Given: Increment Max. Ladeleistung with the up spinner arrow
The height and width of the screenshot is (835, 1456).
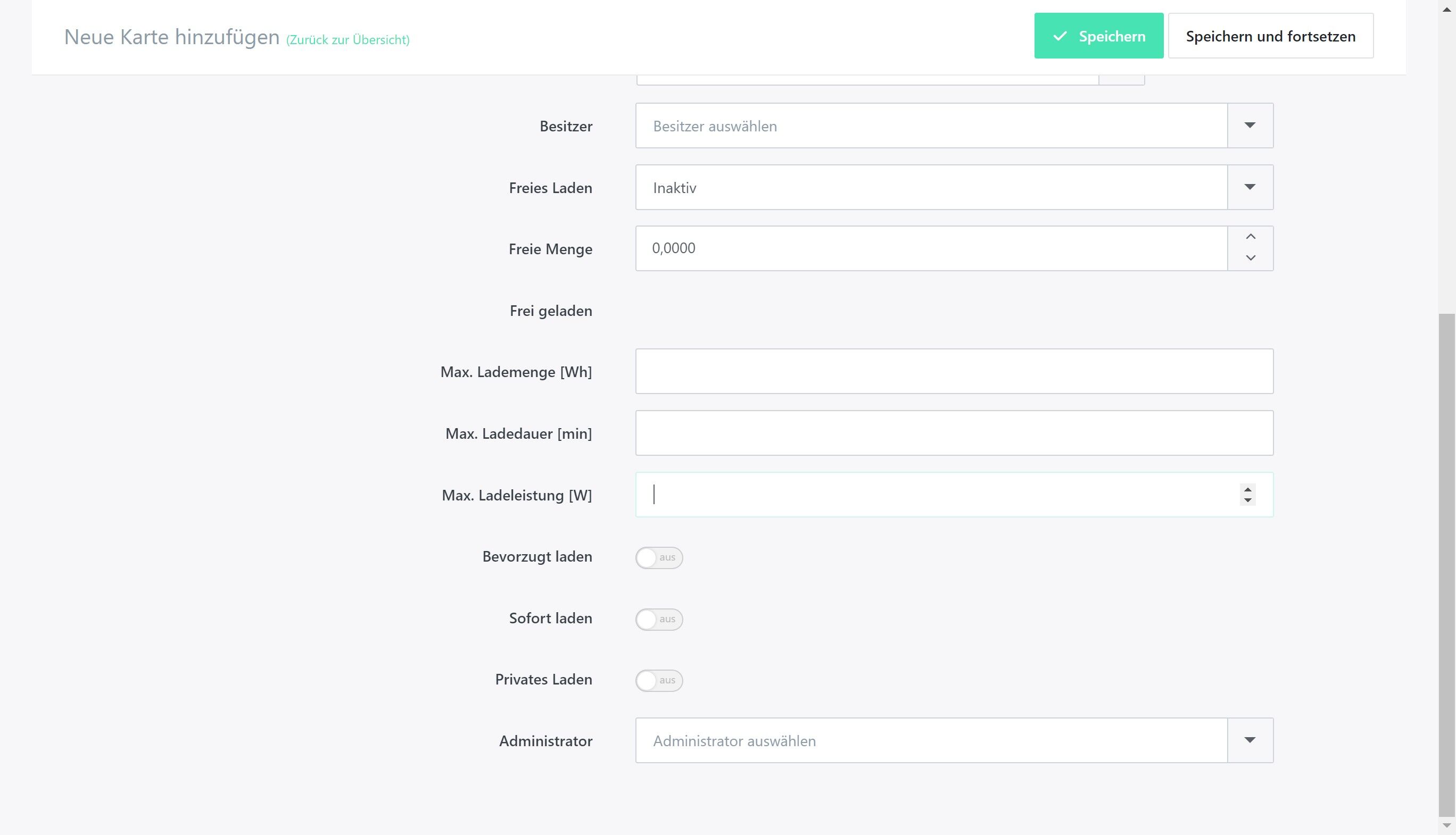Looking at the screenshot, I should [1248, 489].
